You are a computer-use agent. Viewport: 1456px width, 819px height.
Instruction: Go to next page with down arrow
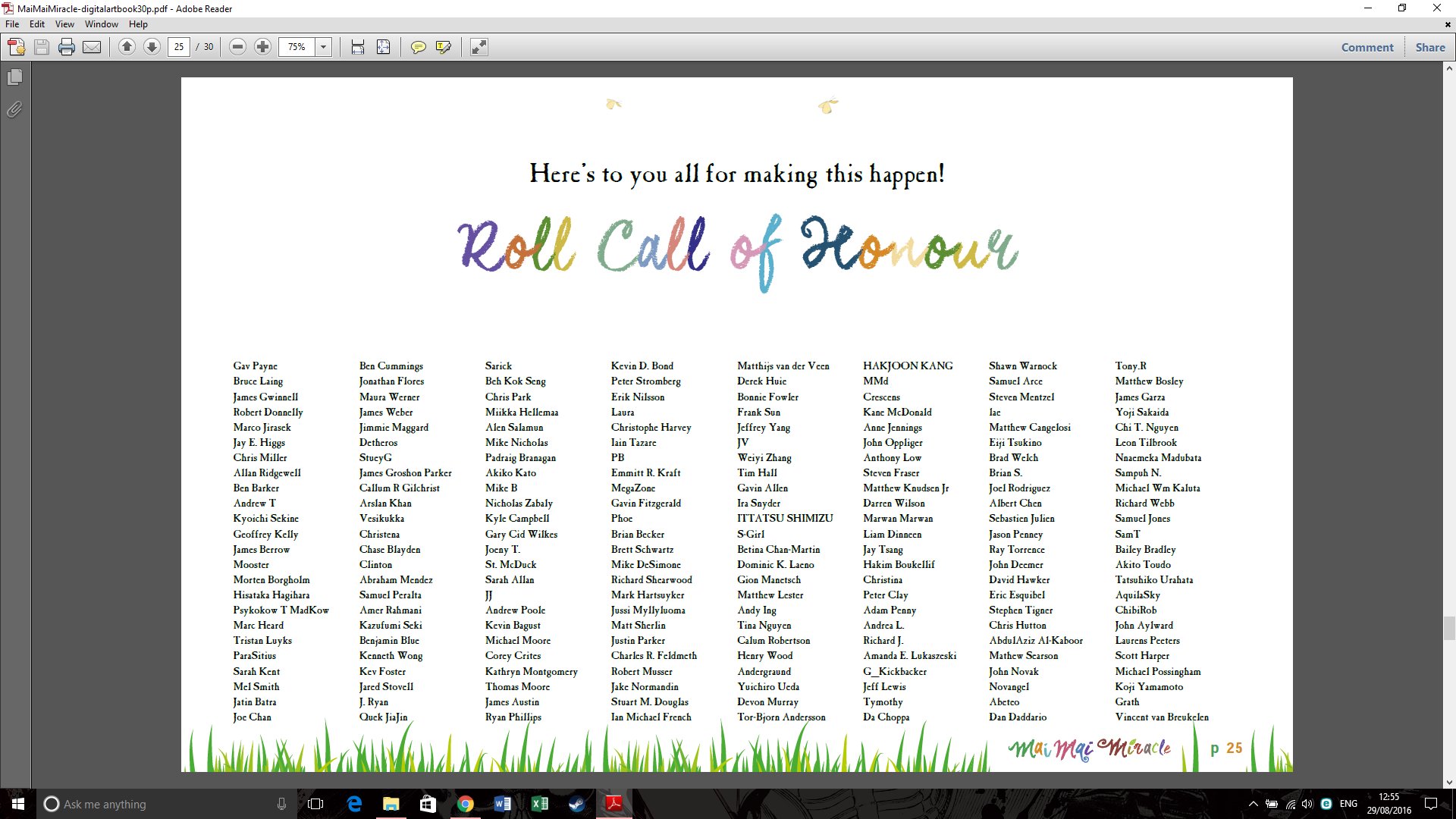coord(152,47)
